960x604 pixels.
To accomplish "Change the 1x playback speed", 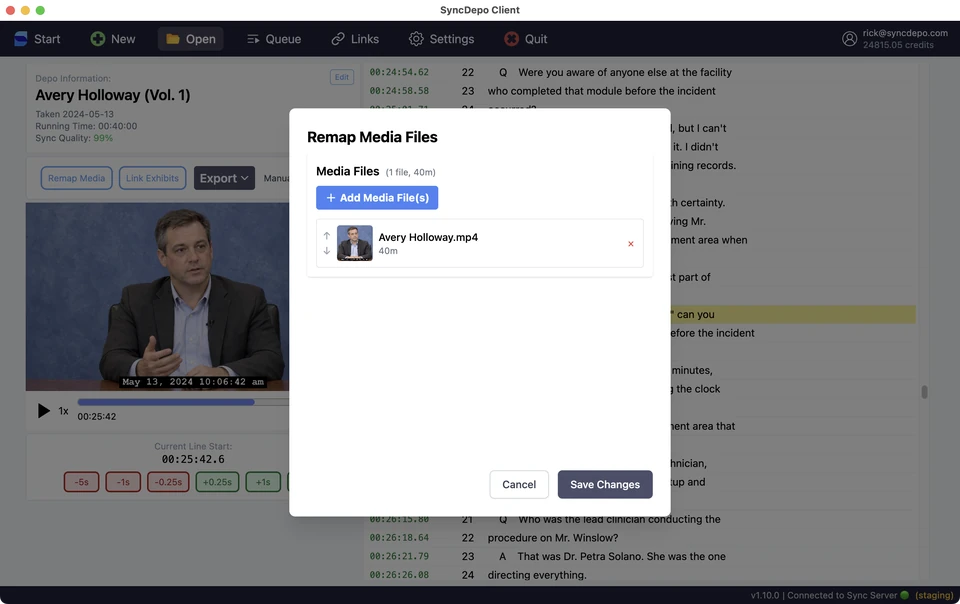I will click(x=63, y=411).
